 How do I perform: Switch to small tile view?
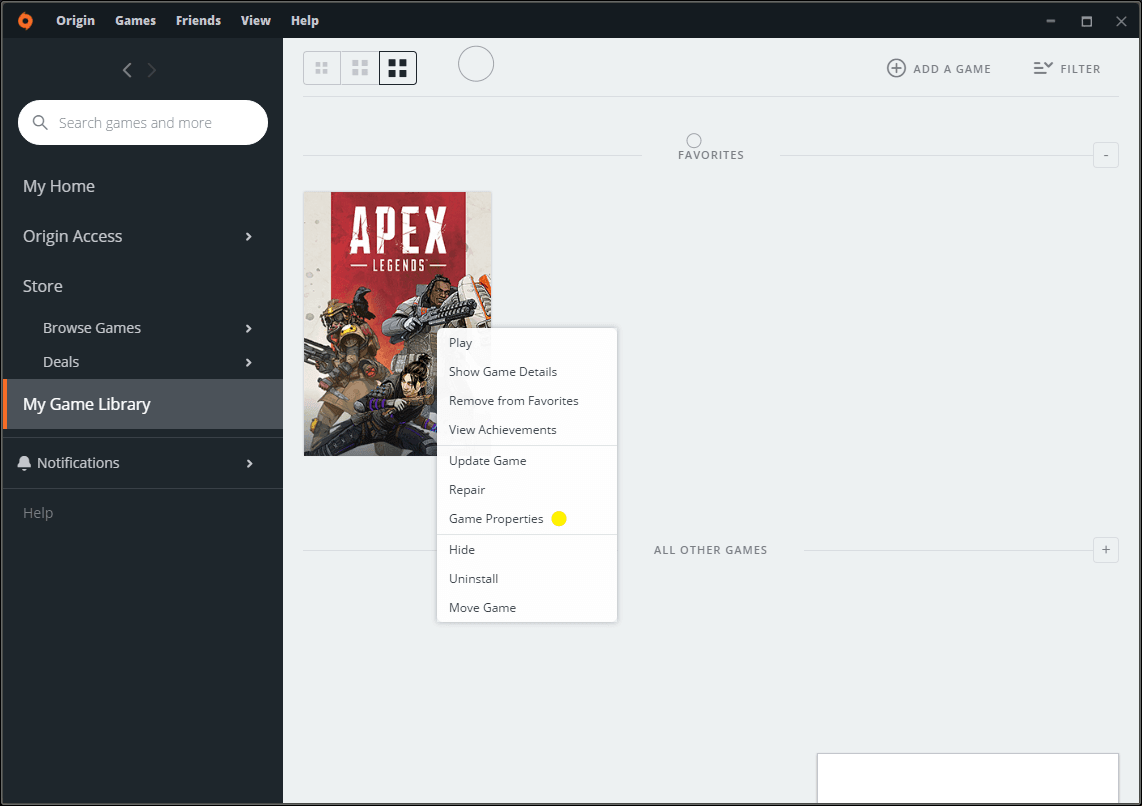[322, 68]
